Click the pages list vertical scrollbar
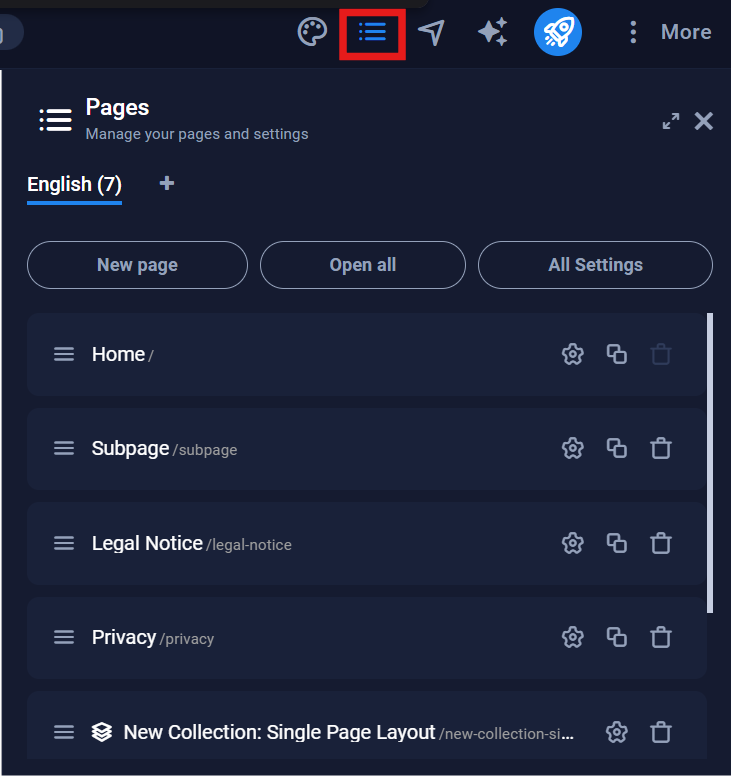This screenshot has width=731, height=776. pos(710,460)
